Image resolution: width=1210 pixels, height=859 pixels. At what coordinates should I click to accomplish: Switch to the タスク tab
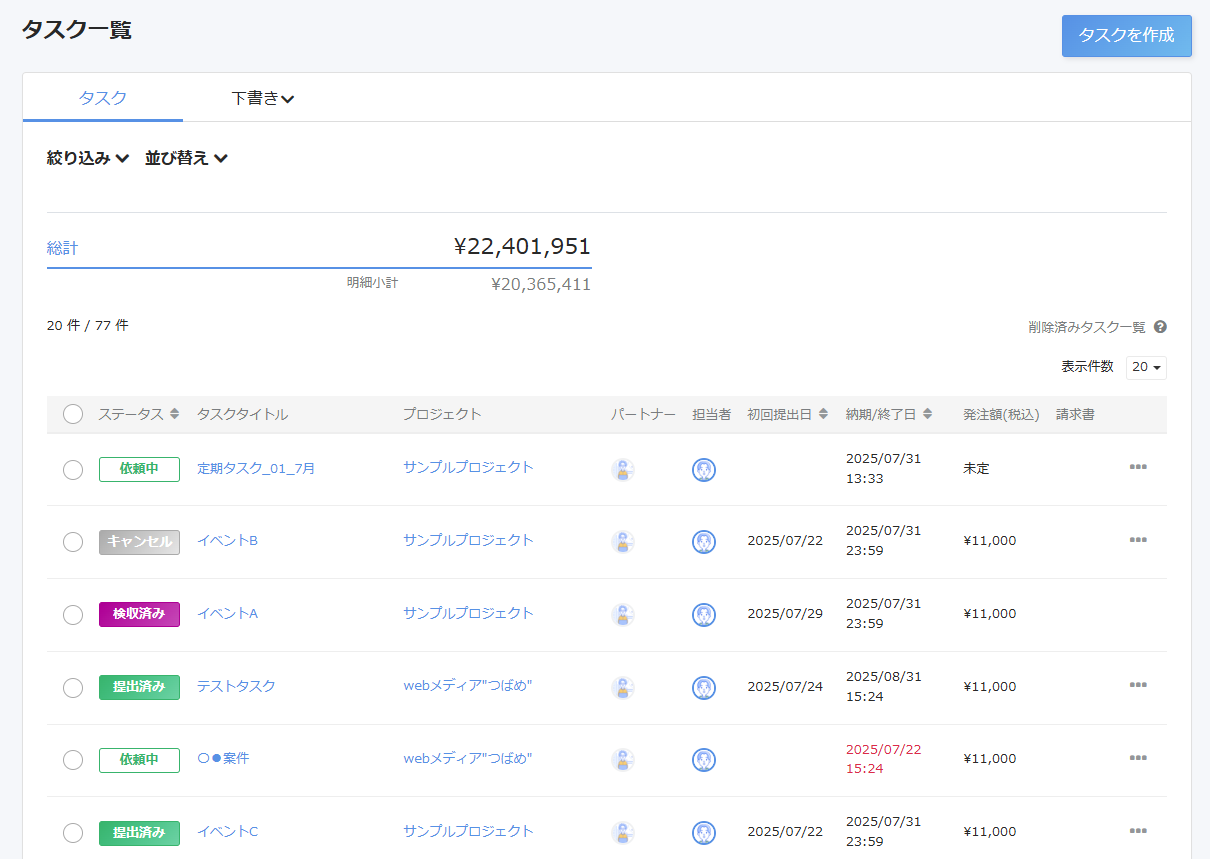click(x=103, y=98)
